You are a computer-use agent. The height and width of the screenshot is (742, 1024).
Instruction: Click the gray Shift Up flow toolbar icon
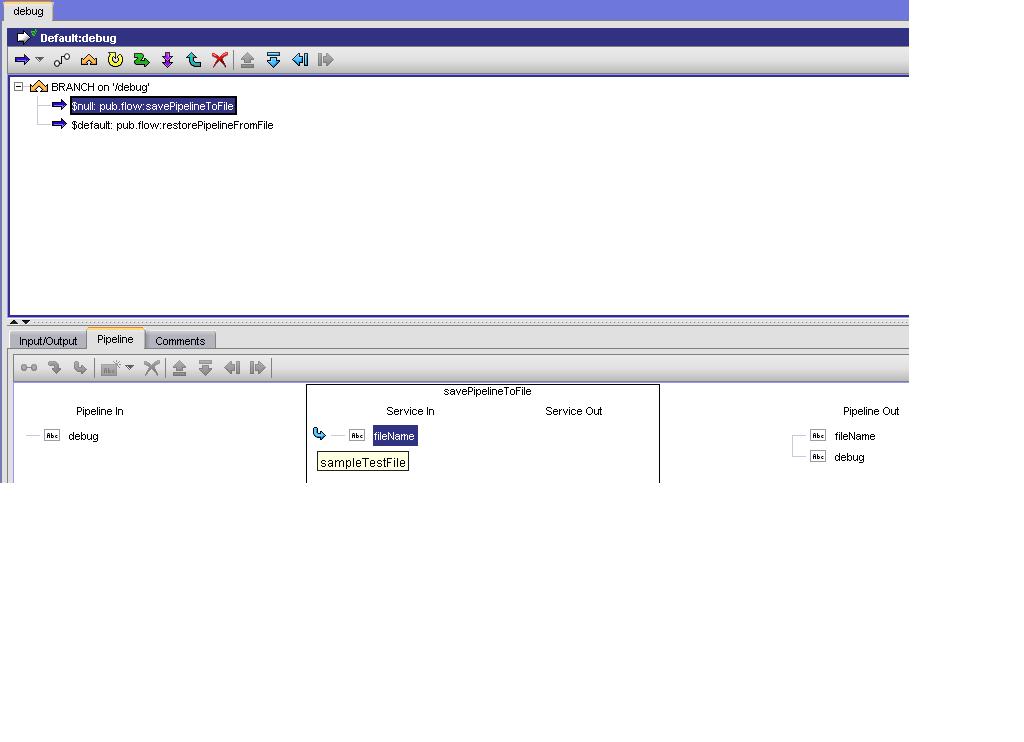248,60
